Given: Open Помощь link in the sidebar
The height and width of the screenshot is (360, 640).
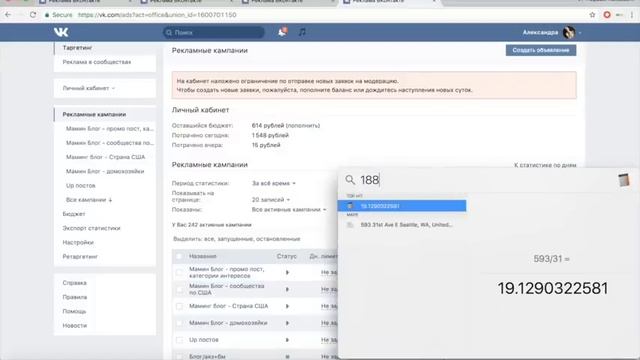Looking at the screenshot, I should [x=74, y=311].
